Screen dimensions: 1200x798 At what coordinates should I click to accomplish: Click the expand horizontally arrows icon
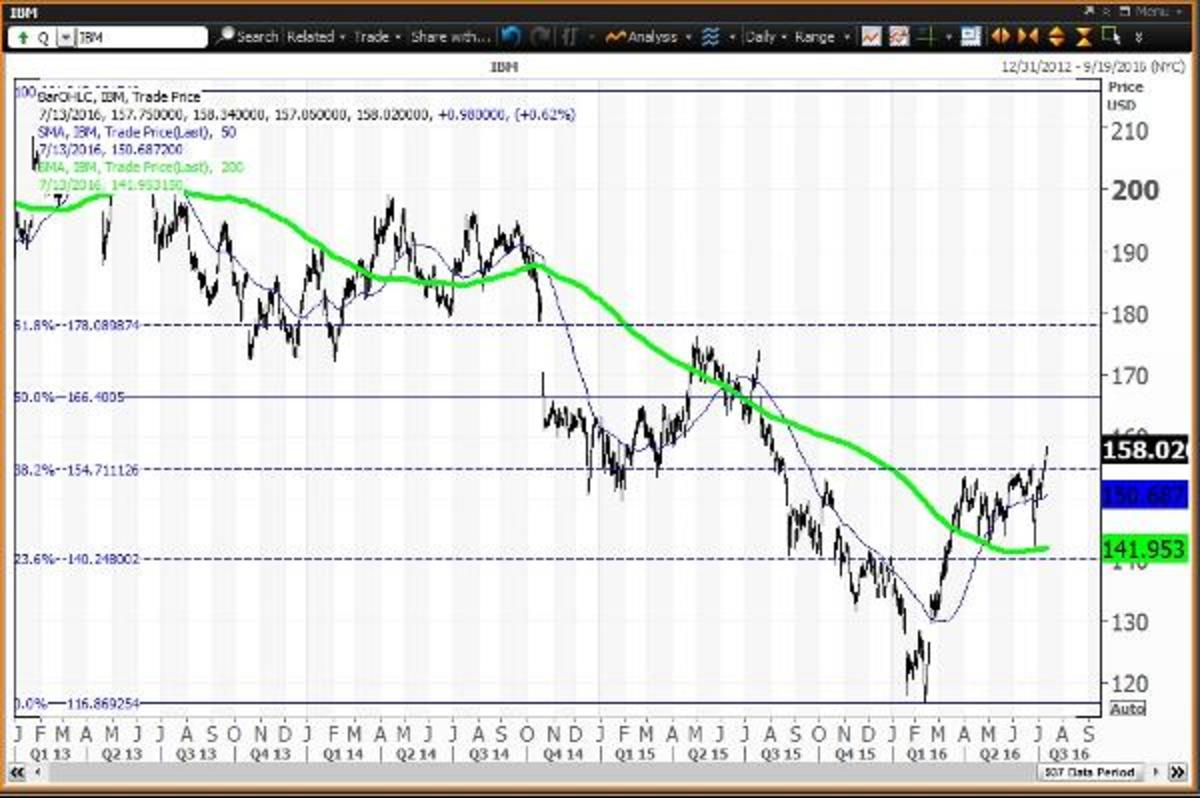pos(999,37)
